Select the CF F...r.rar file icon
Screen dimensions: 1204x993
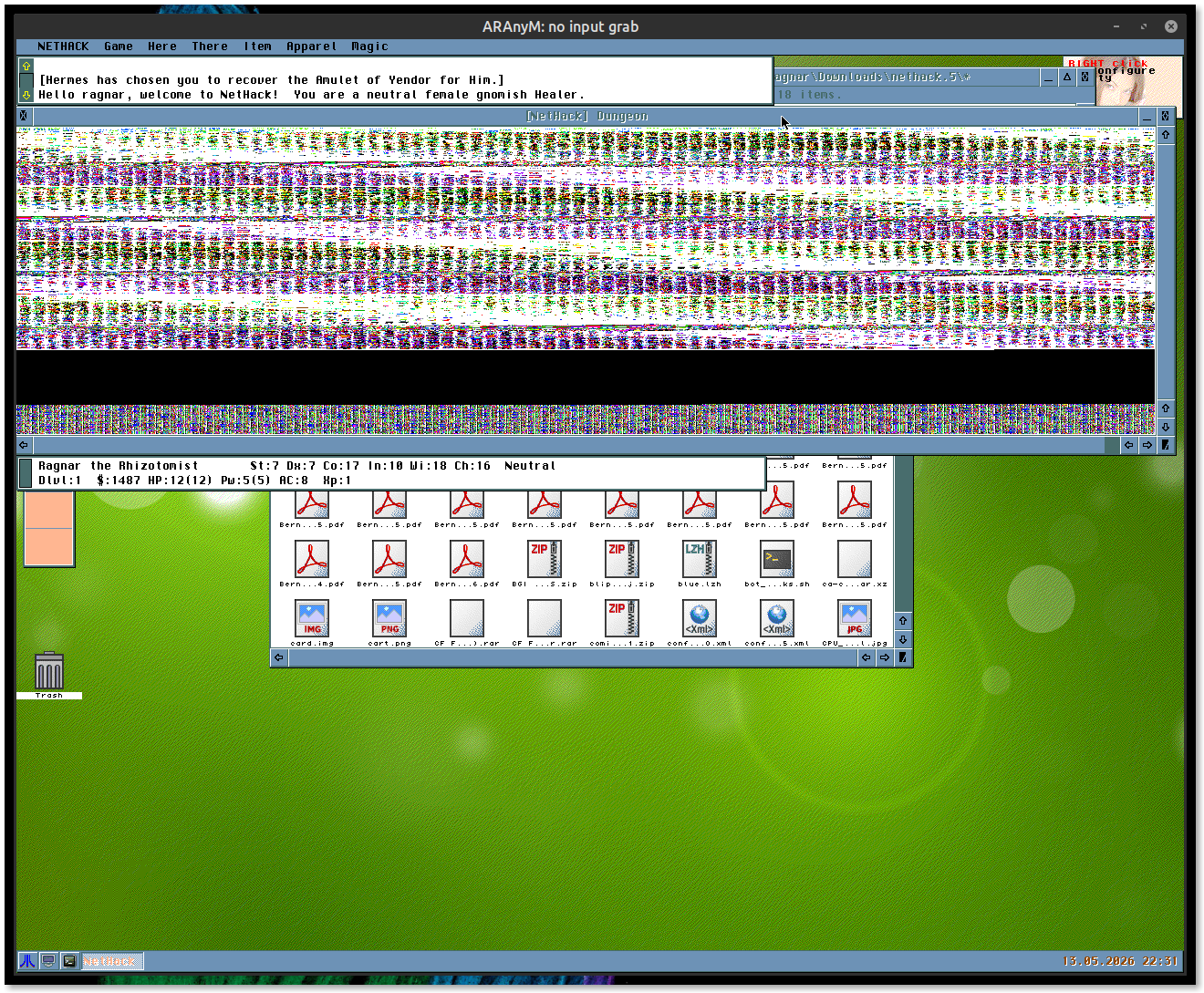click(x=545, y=618)
